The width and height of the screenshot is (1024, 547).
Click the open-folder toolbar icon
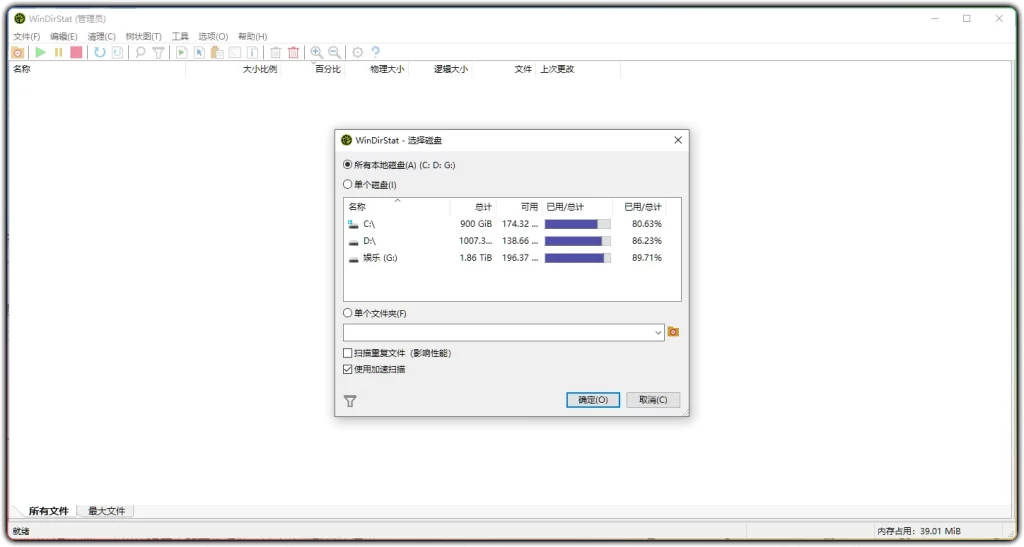coord(18,52)
